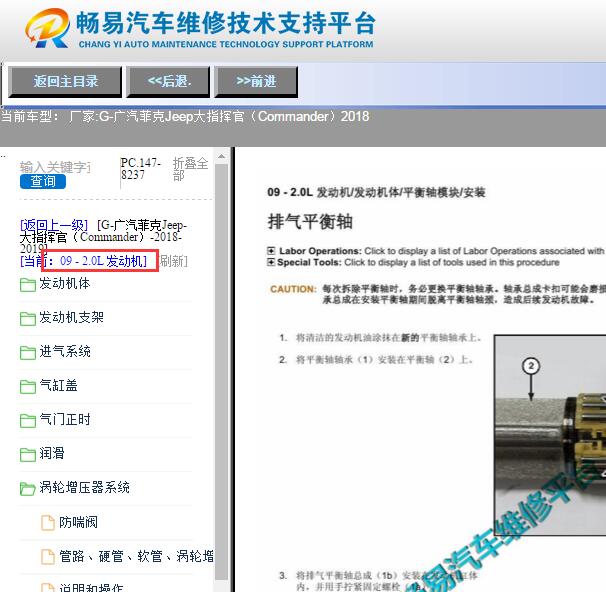This screenshot has height=592, width=606.
Task: Open the 返回上一级 link
Action: point(54,225)
